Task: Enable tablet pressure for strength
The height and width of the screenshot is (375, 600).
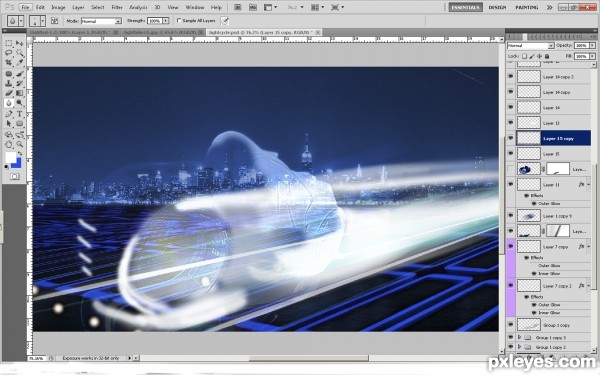Action: click(x=225, y=21)
